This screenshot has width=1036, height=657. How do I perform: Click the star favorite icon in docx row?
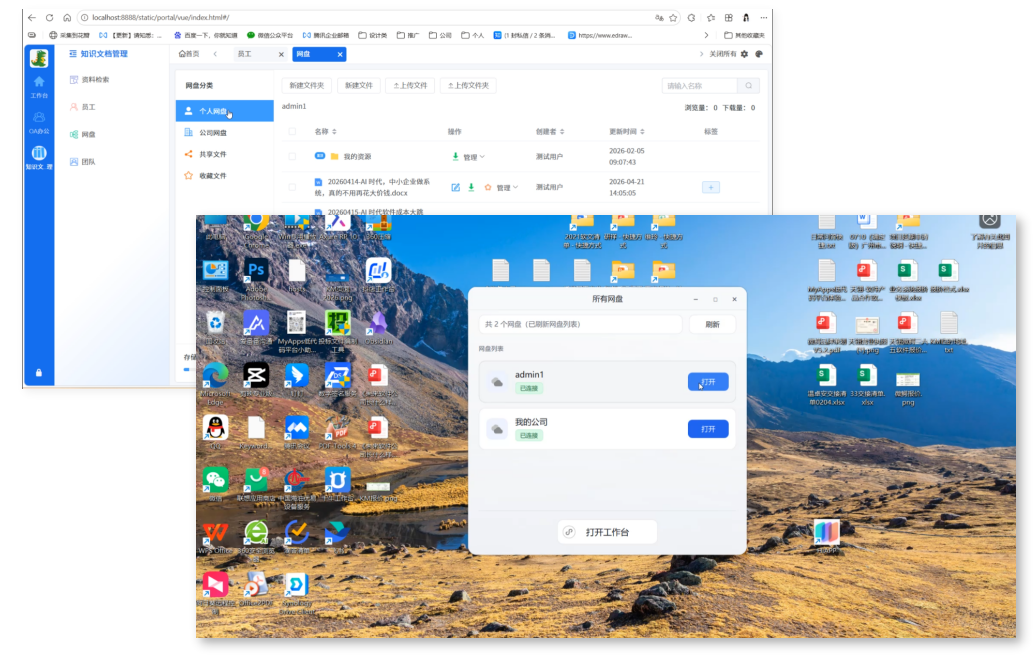tap(488, 187)
